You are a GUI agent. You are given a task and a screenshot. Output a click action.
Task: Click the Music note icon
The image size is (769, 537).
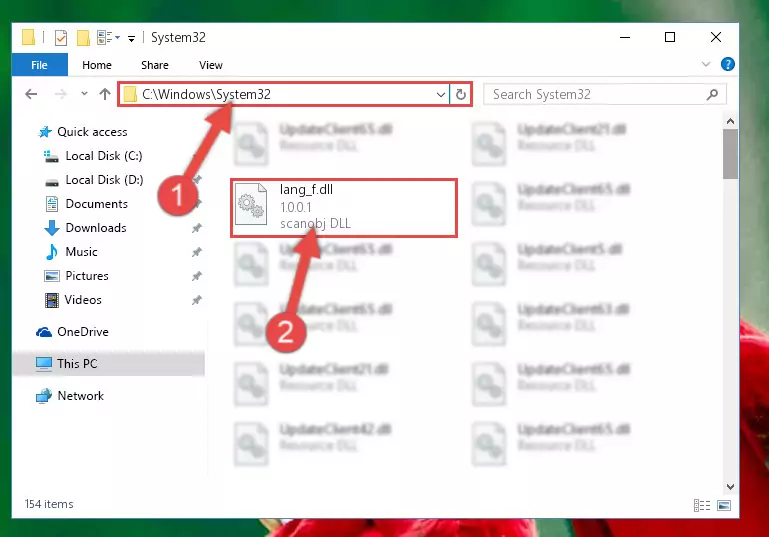point(51,252)
